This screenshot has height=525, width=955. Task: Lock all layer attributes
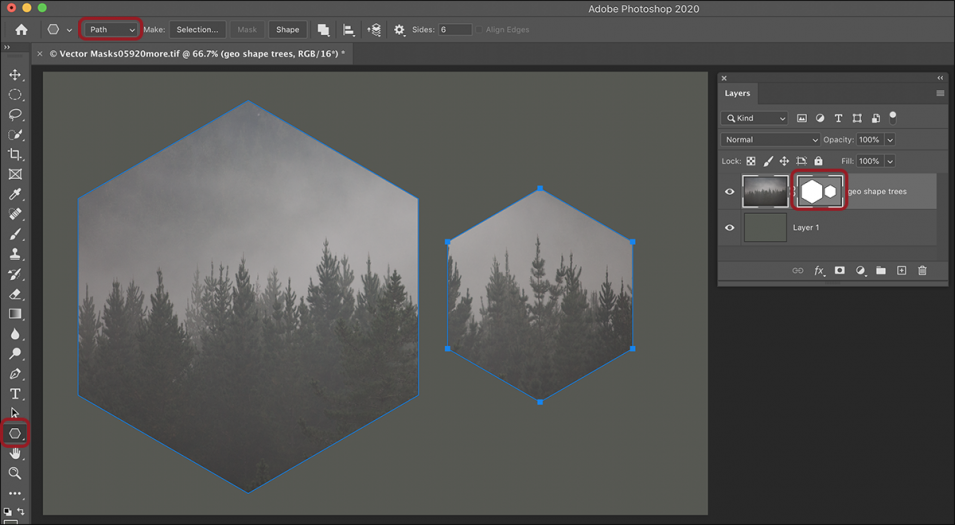click(x=819, y=161)
